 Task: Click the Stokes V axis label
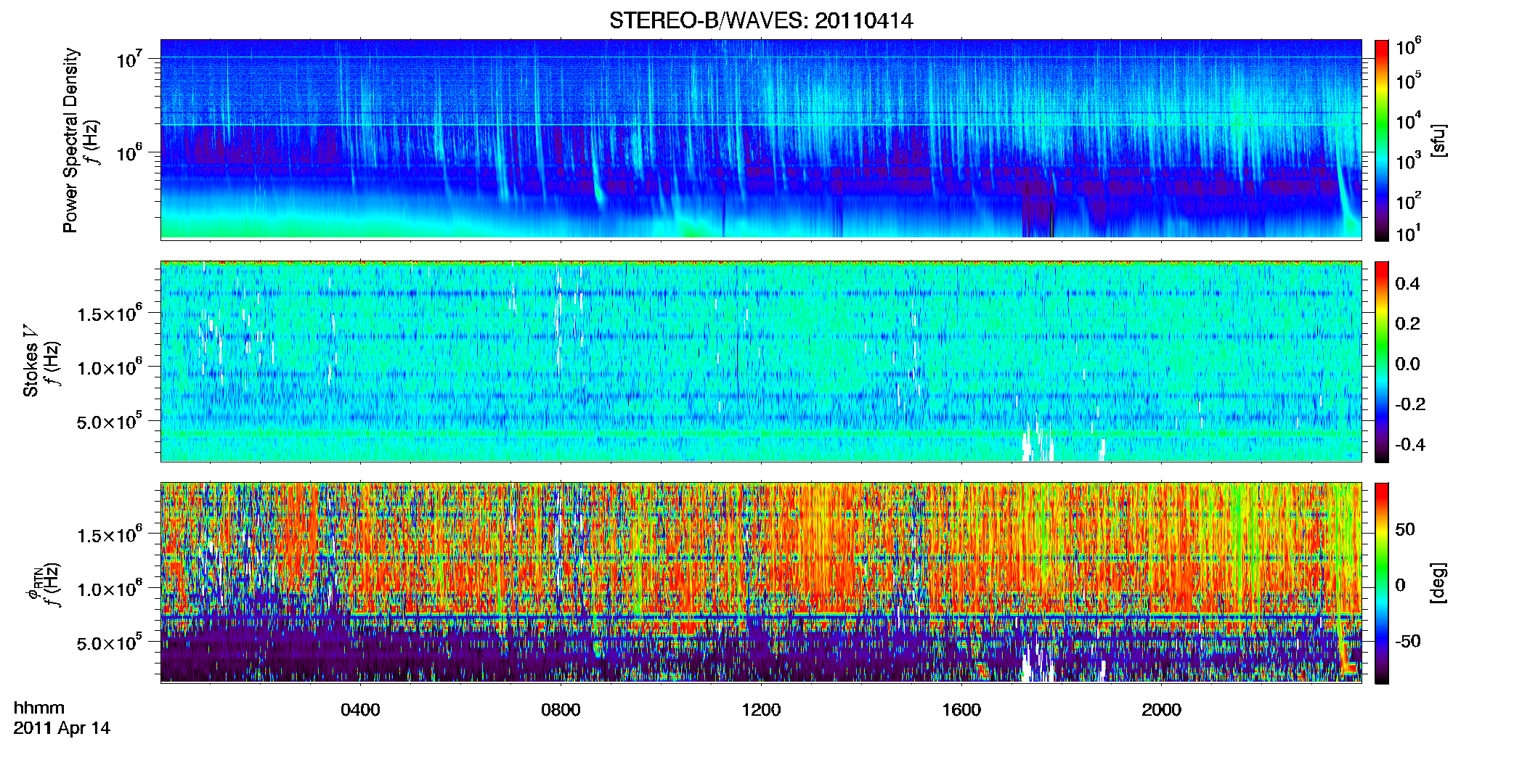coord(31,361)
